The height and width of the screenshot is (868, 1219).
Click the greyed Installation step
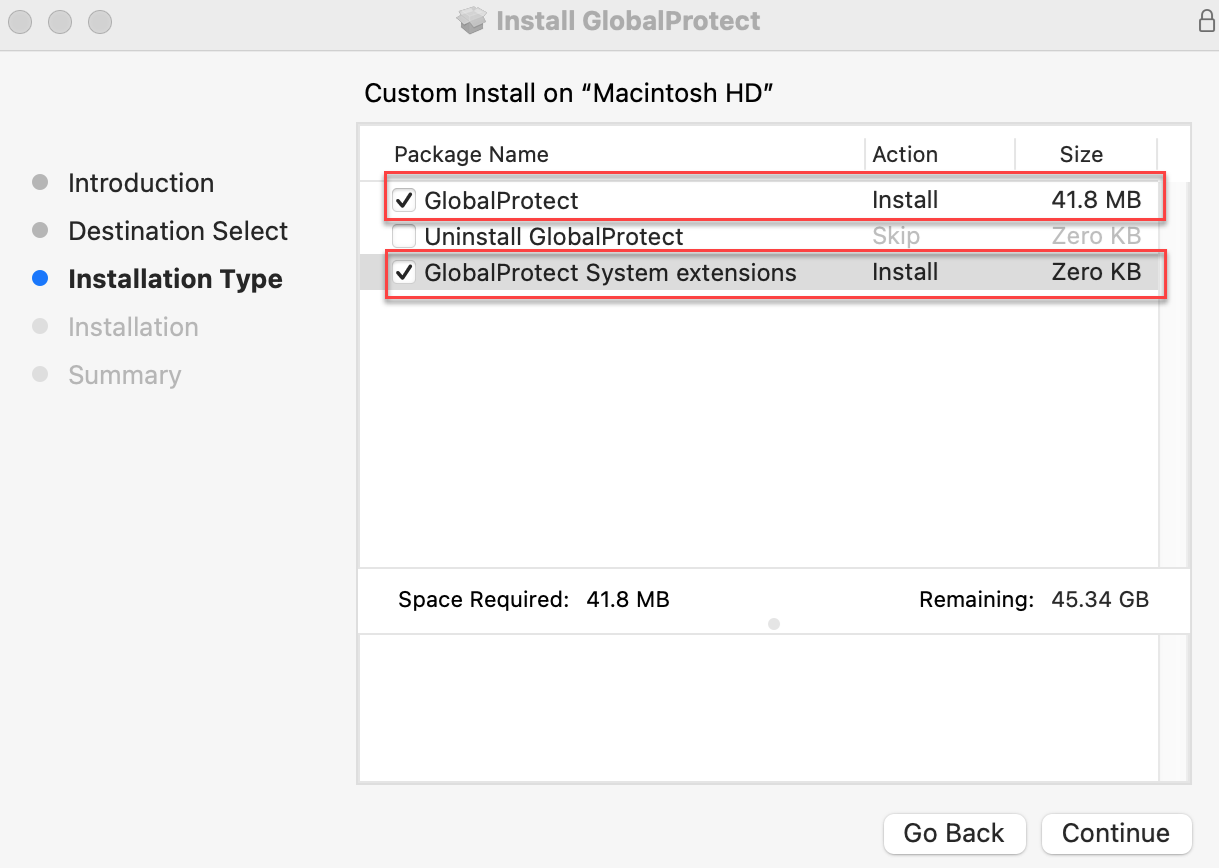[x=133, y=327]
